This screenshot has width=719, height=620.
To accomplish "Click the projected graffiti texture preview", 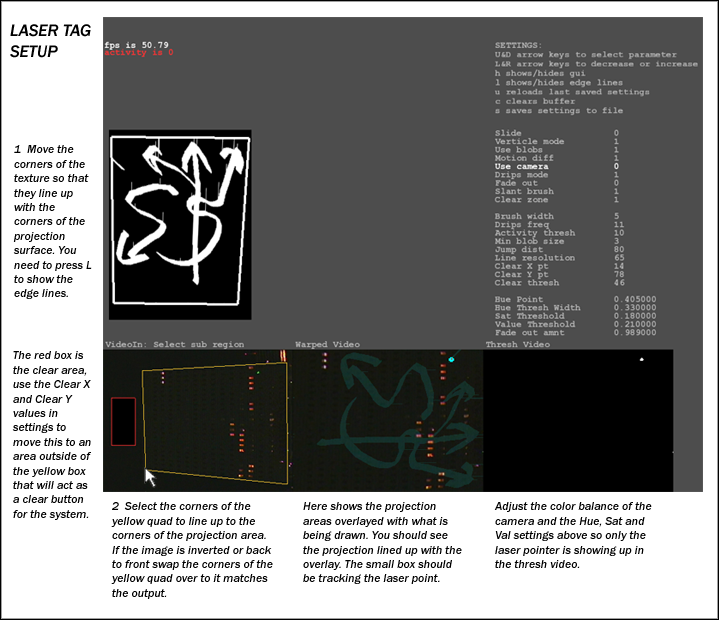I will tap(180, 225).
